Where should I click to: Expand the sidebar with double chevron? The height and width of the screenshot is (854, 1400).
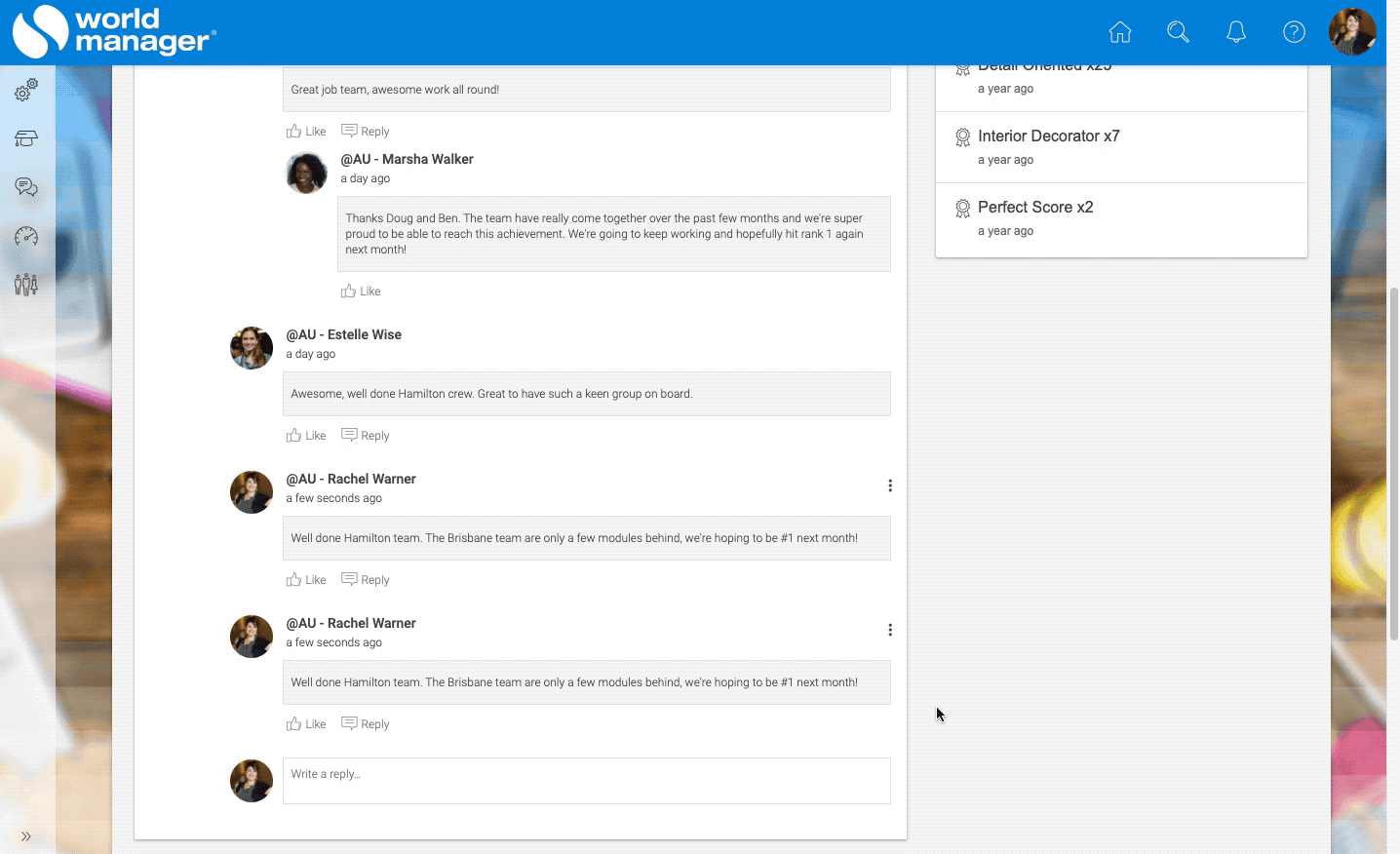click(x=26, y=836)
